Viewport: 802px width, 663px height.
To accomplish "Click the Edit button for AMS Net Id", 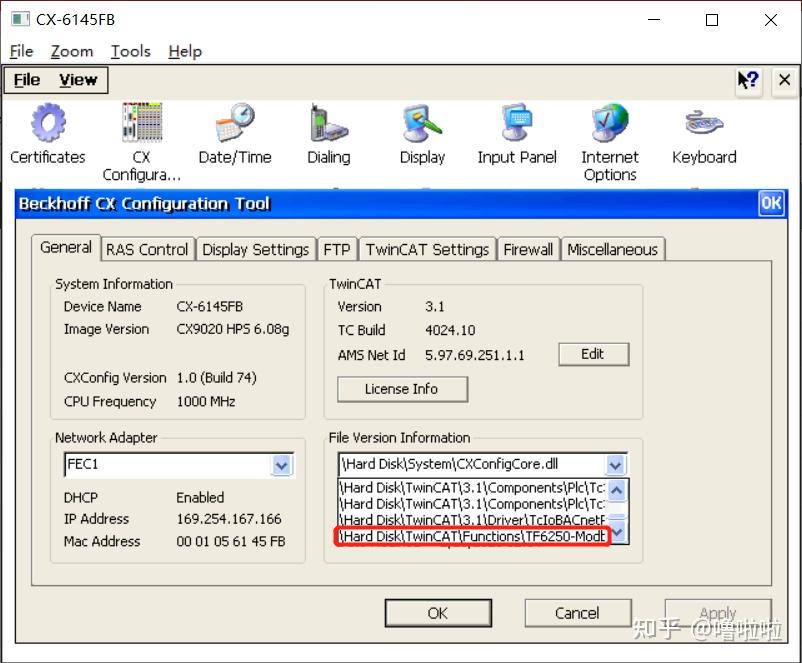I will (x=593, y=354).
